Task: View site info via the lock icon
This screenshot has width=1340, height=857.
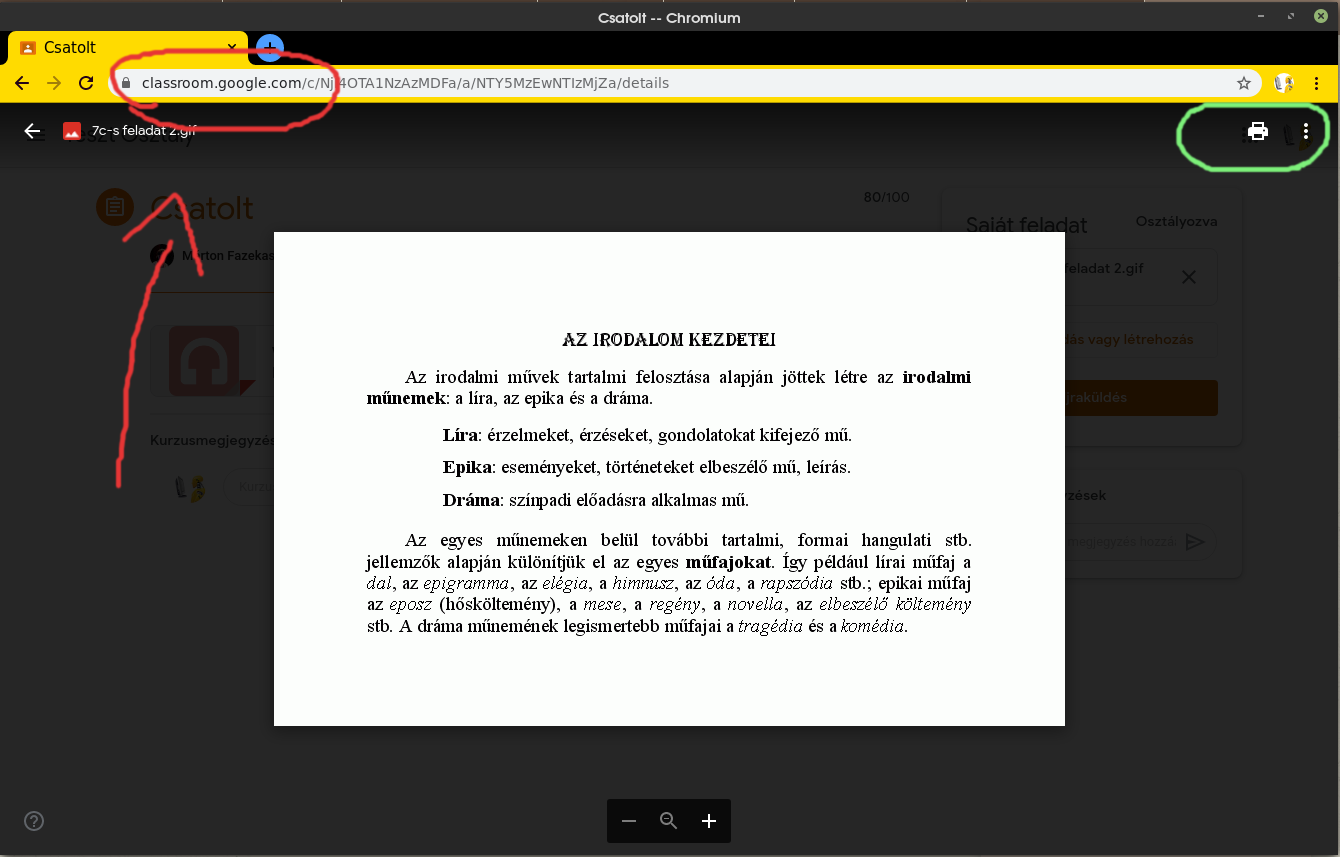Action: [x=126, y=84]
